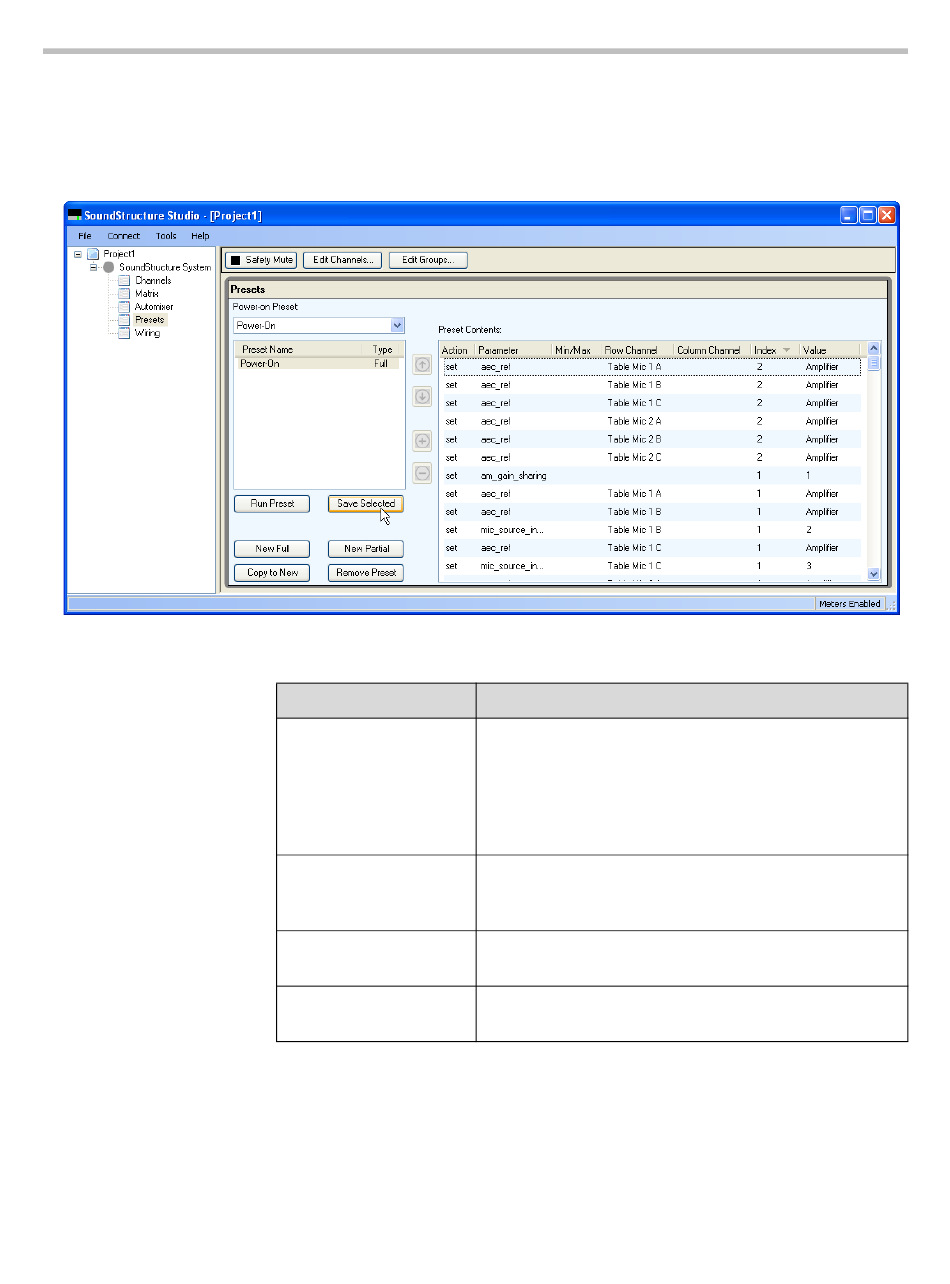Image resolution: width=950 pixels, height=1284 pixels.
Task: Select the mic_source_in... row with value 3
Action: tap(650, 566)
